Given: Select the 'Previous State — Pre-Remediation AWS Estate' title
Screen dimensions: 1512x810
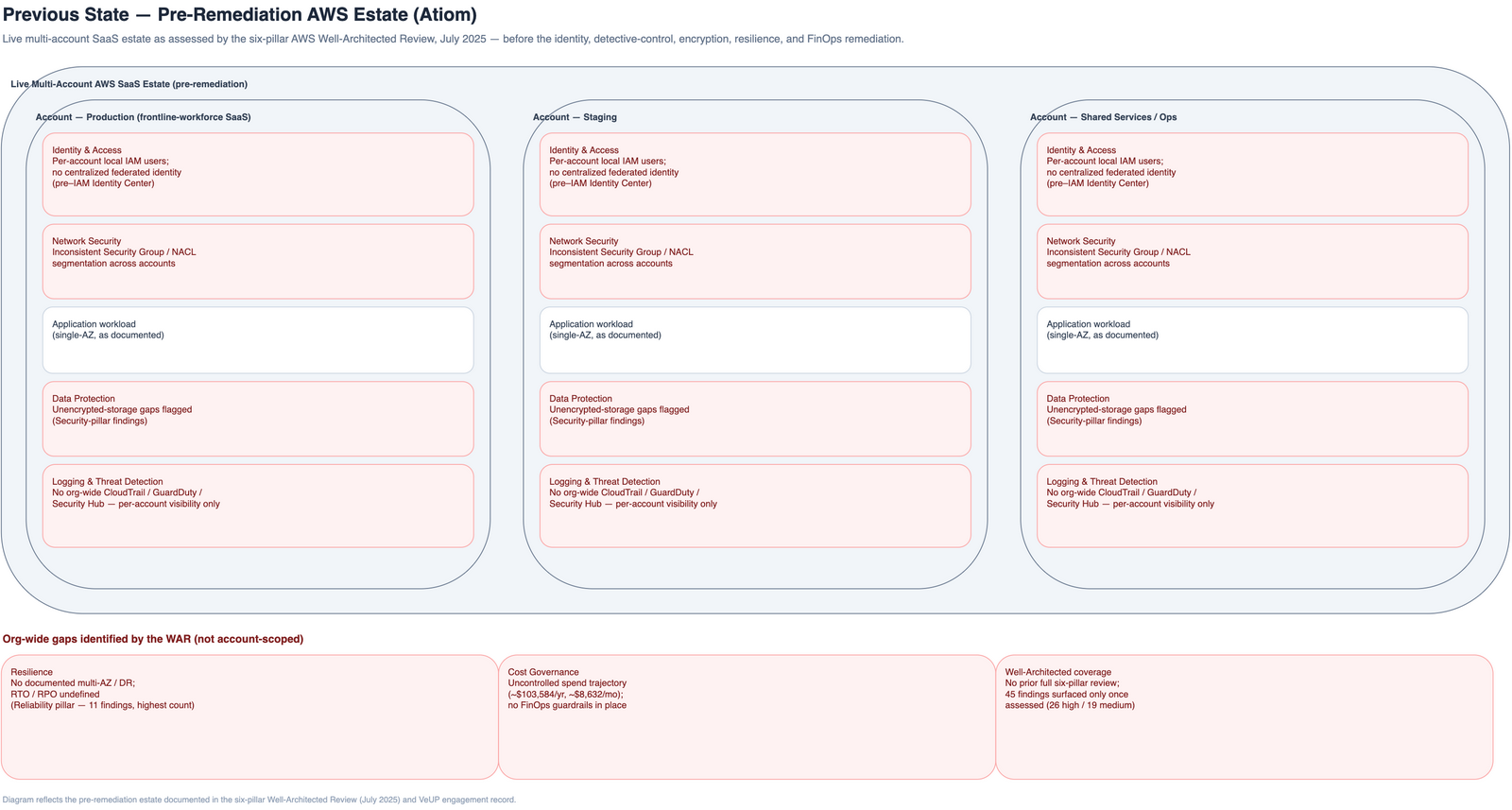Looking at the screenshot, I should (x=240, y=15).
